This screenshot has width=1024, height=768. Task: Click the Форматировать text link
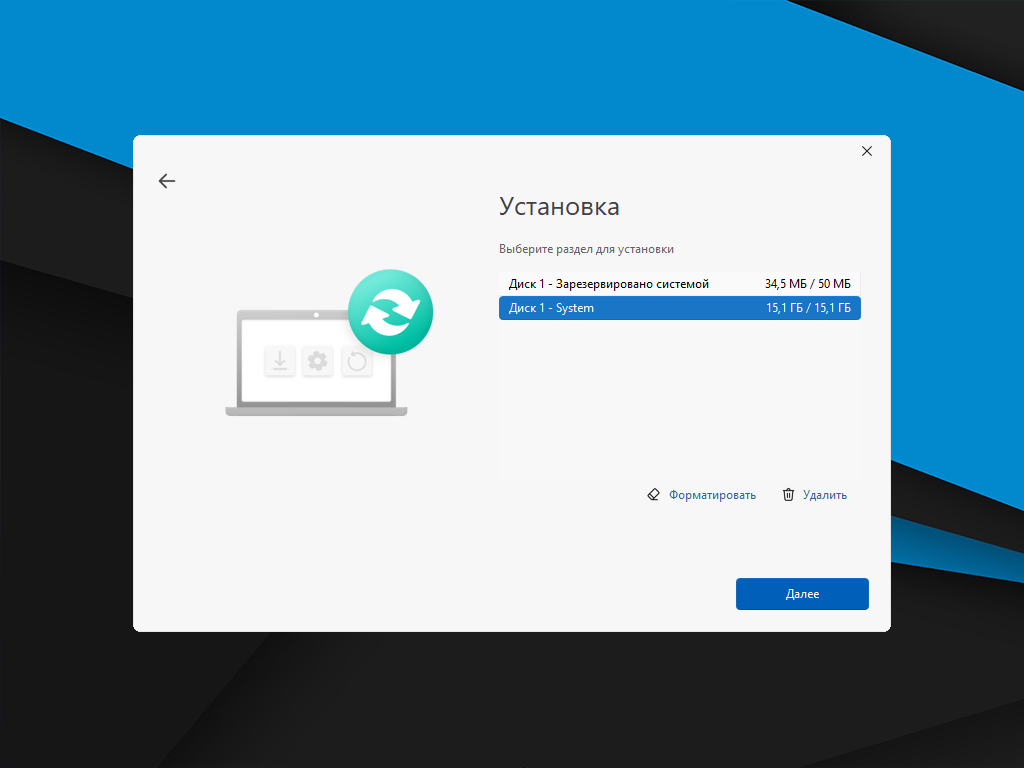(x=712, y=495)
